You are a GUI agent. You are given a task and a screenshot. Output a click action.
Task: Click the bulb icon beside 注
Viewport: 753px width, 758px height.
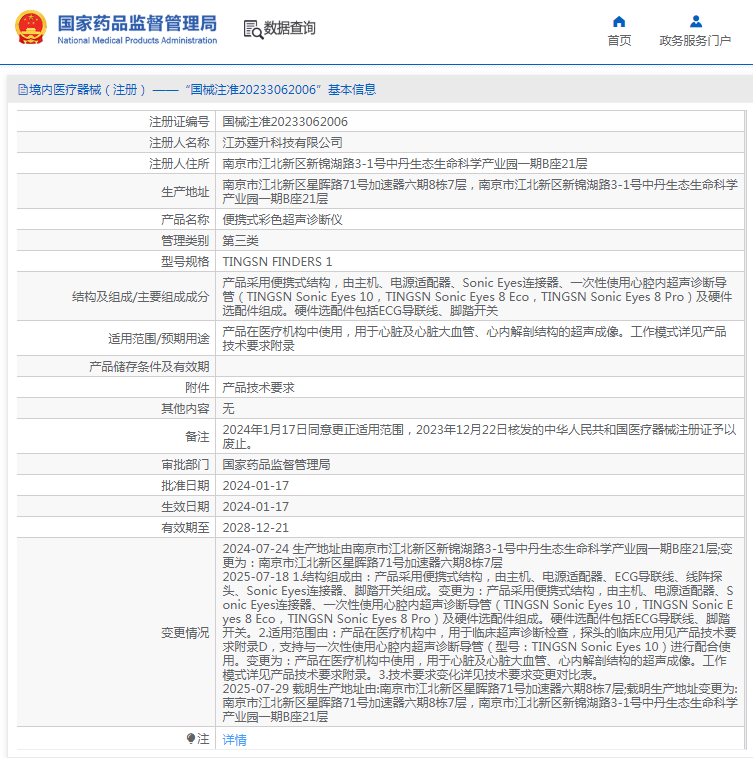click(191, 738)
